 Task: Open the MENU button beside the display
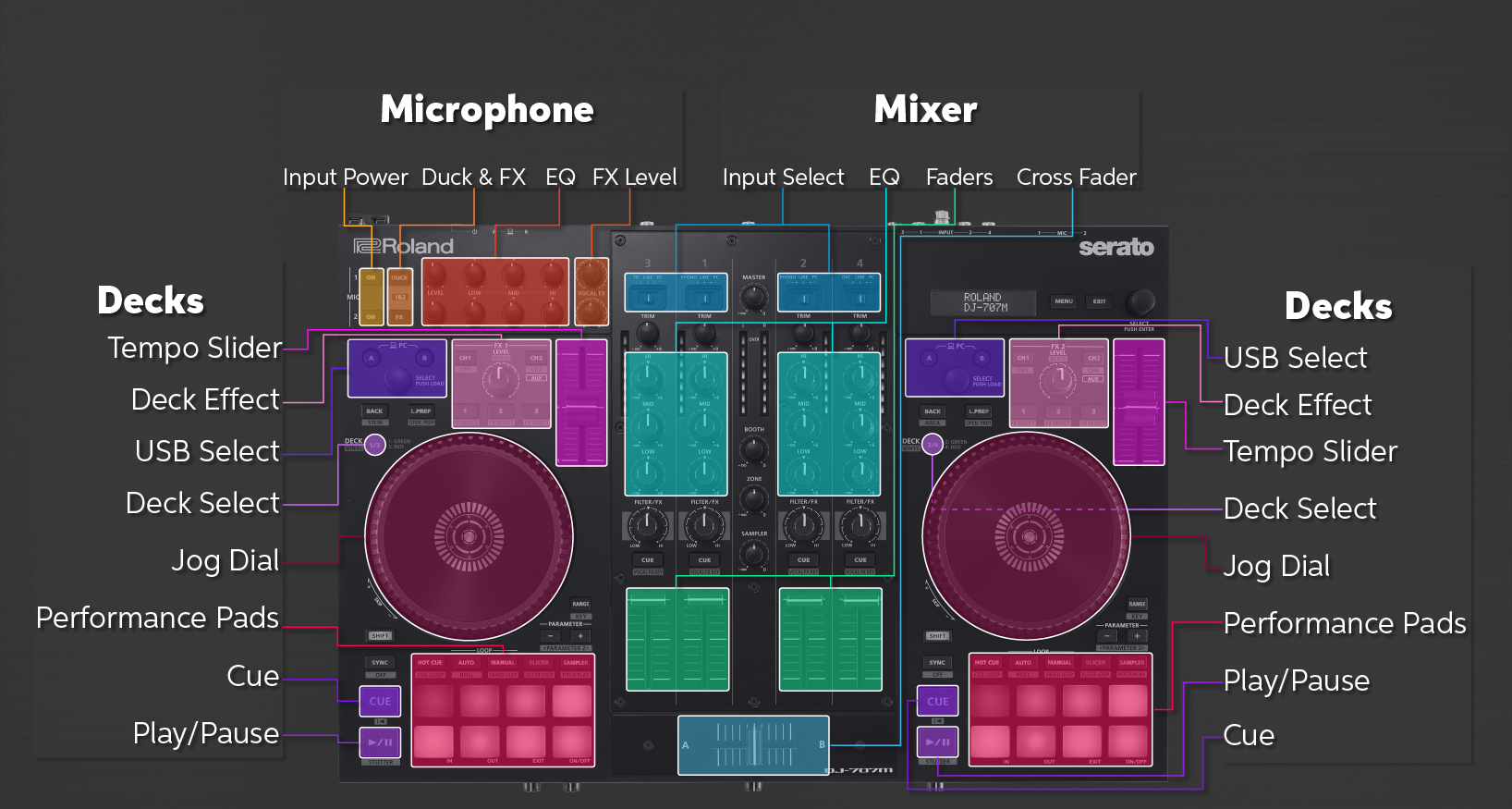click(1064, 301)
